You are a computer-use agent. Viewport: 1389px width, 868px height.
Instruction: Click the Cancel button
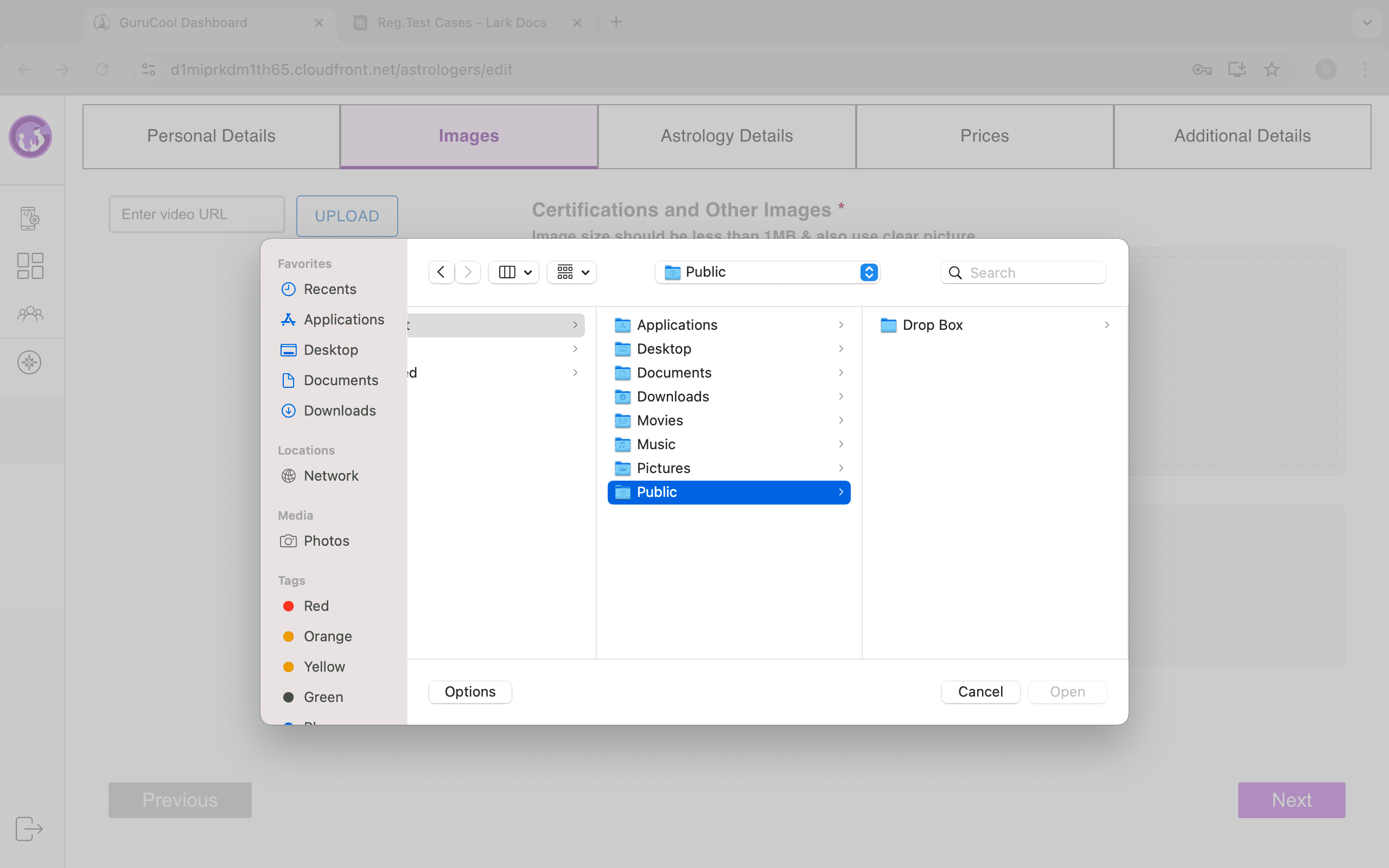point(980,692)
